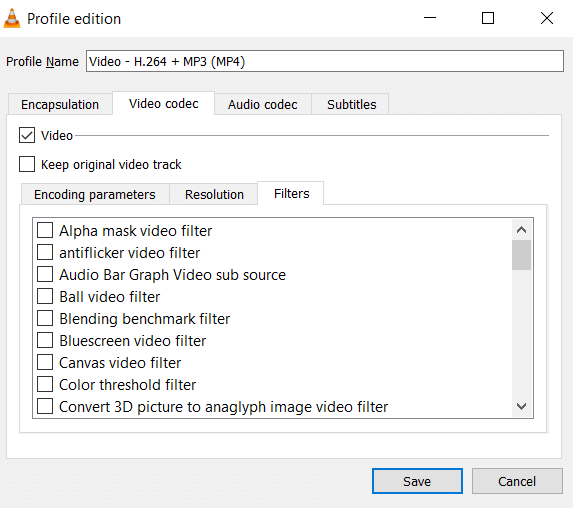The height and width of the screenshot is (508, 573).
Task: Enable Keep original video track
Action: [27, 164]
